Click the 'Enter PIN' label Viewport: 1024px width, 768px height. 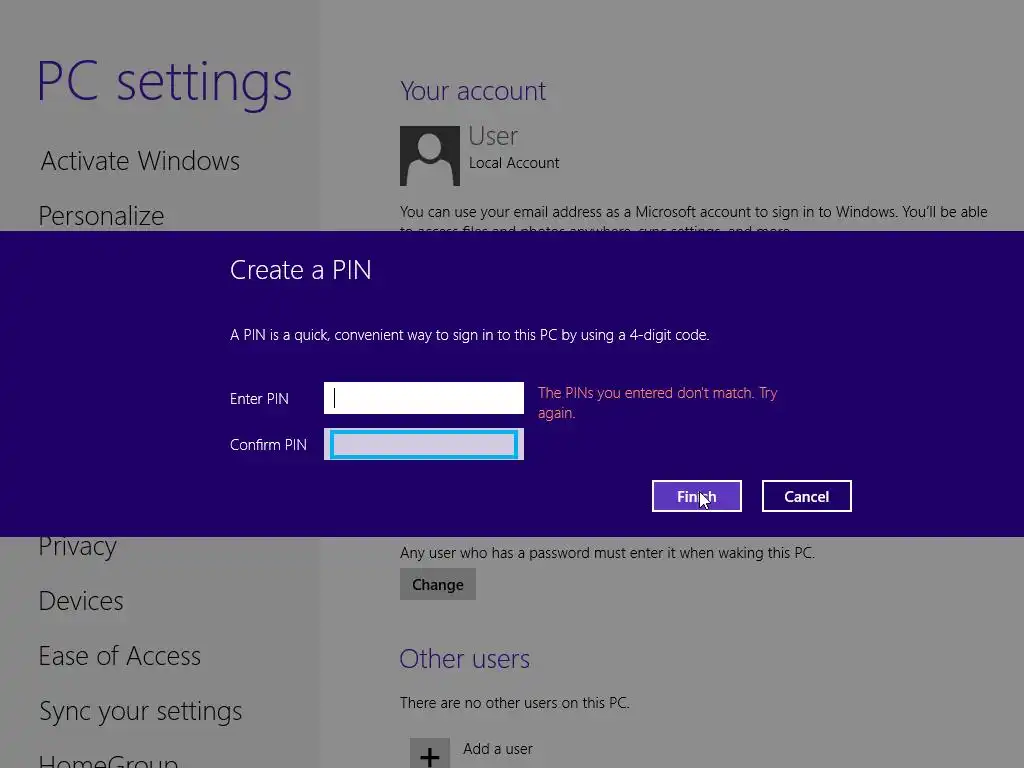pos(259,399)
